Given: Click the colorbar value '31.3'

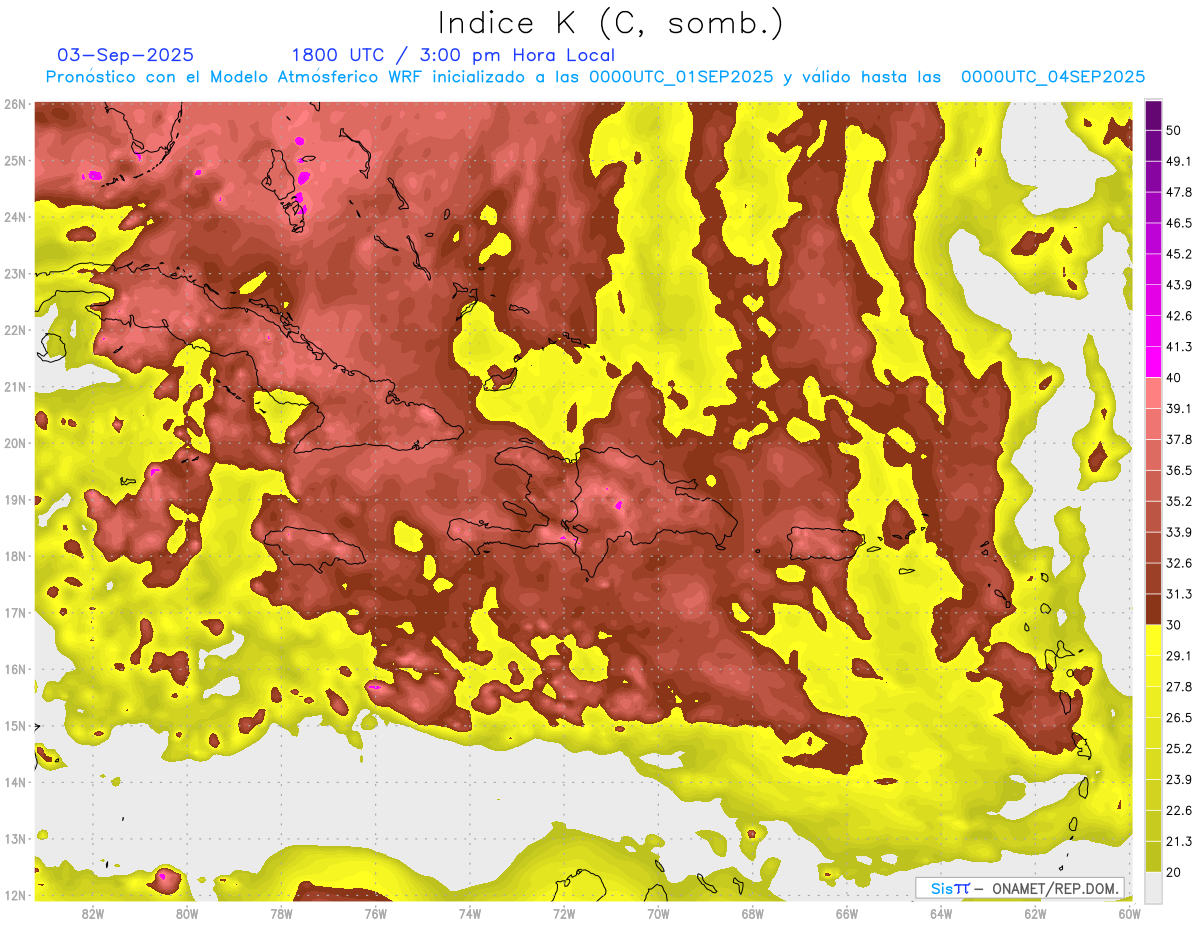Looking at the screenshot, I should point(1179,594).
